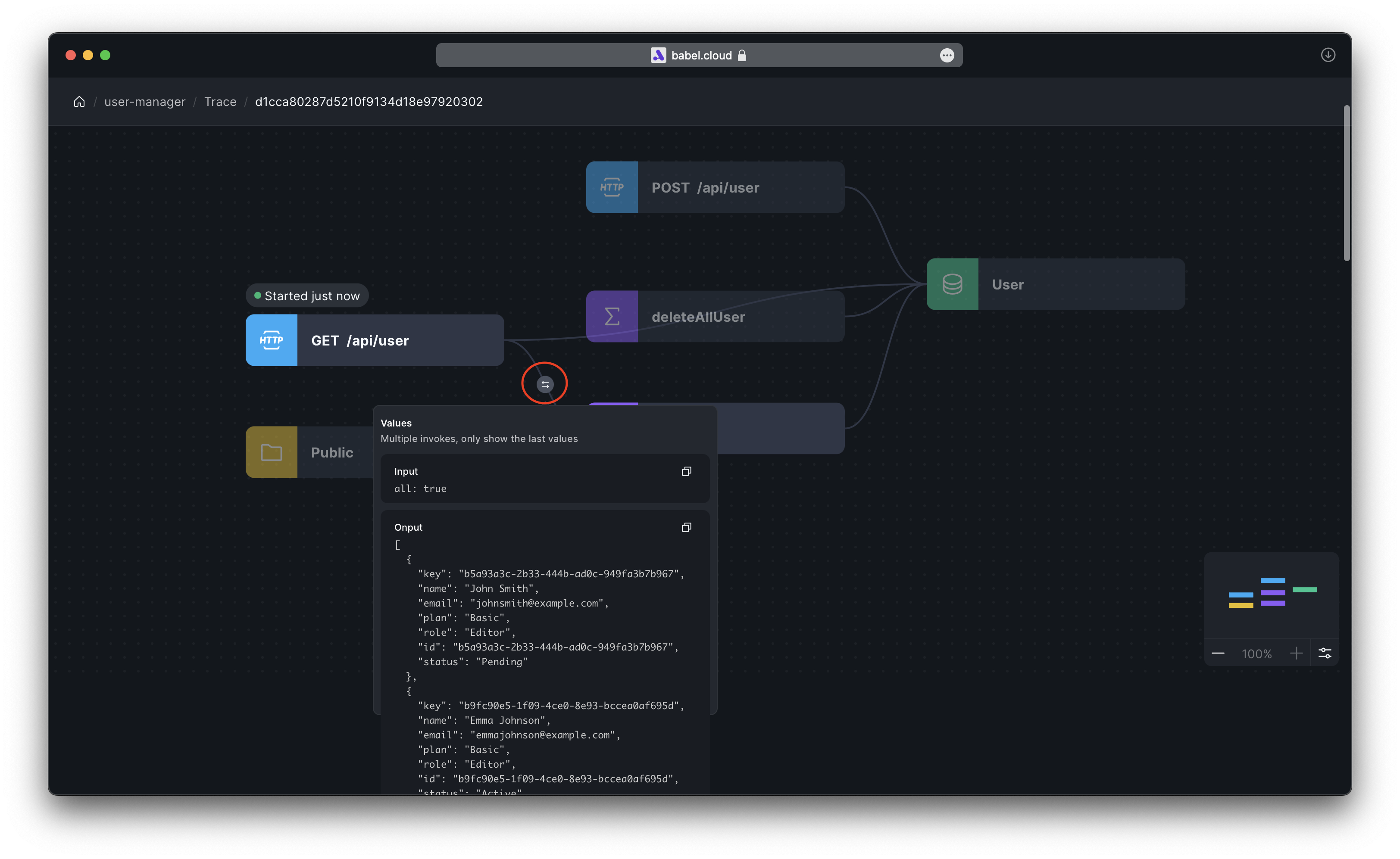
Task: Select the deleteAllUser function node
Action: 715,317
